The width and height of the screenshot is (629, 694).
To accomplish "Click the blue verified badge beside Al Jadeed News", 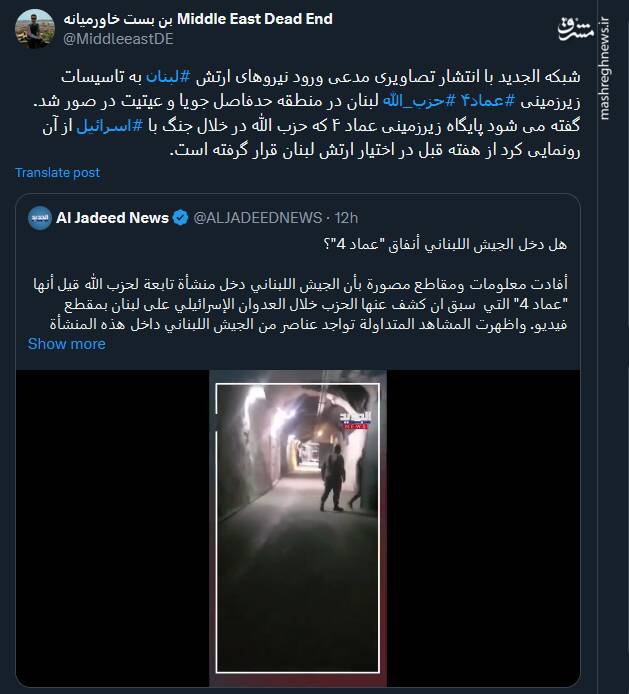I will (180, 218).
